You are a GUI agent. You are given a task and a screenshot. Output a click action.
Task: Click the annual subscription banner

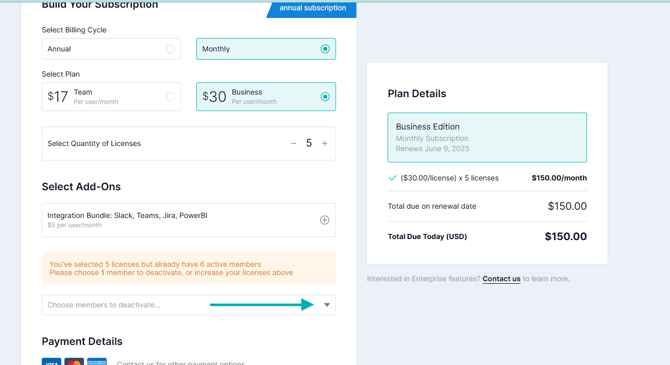pyautogui.click(x=311, y=9)
